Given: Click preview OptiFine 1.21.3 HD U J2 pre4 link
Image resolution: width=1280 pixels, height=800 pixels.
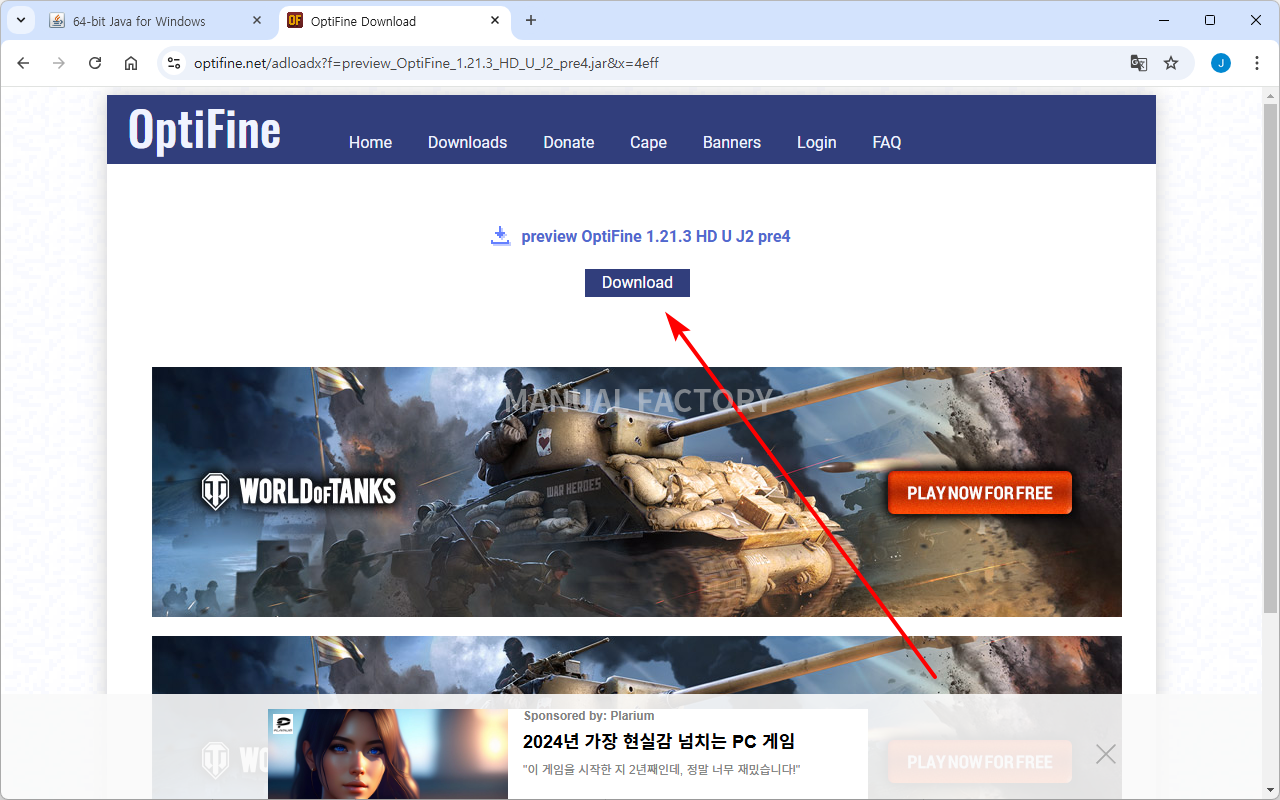Looking at the screenshot, I should click(x=656, y=237).
